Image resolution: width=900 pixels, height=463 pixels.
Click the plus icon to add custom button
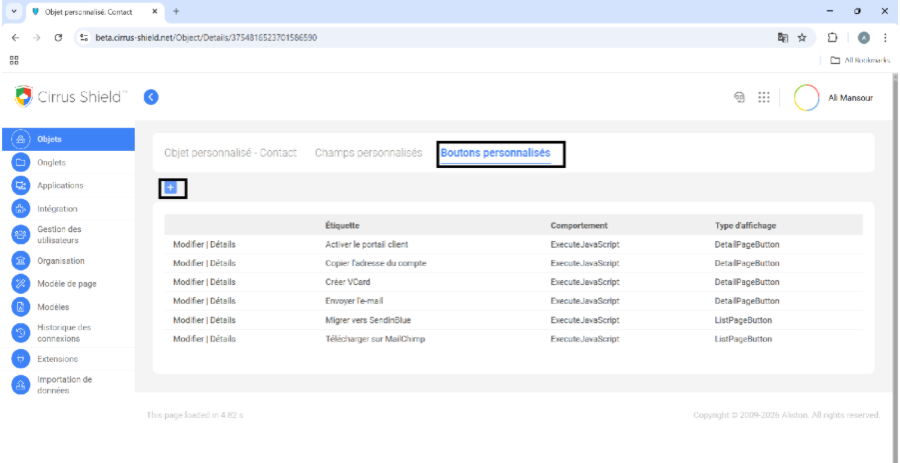[x=171, y=188]
